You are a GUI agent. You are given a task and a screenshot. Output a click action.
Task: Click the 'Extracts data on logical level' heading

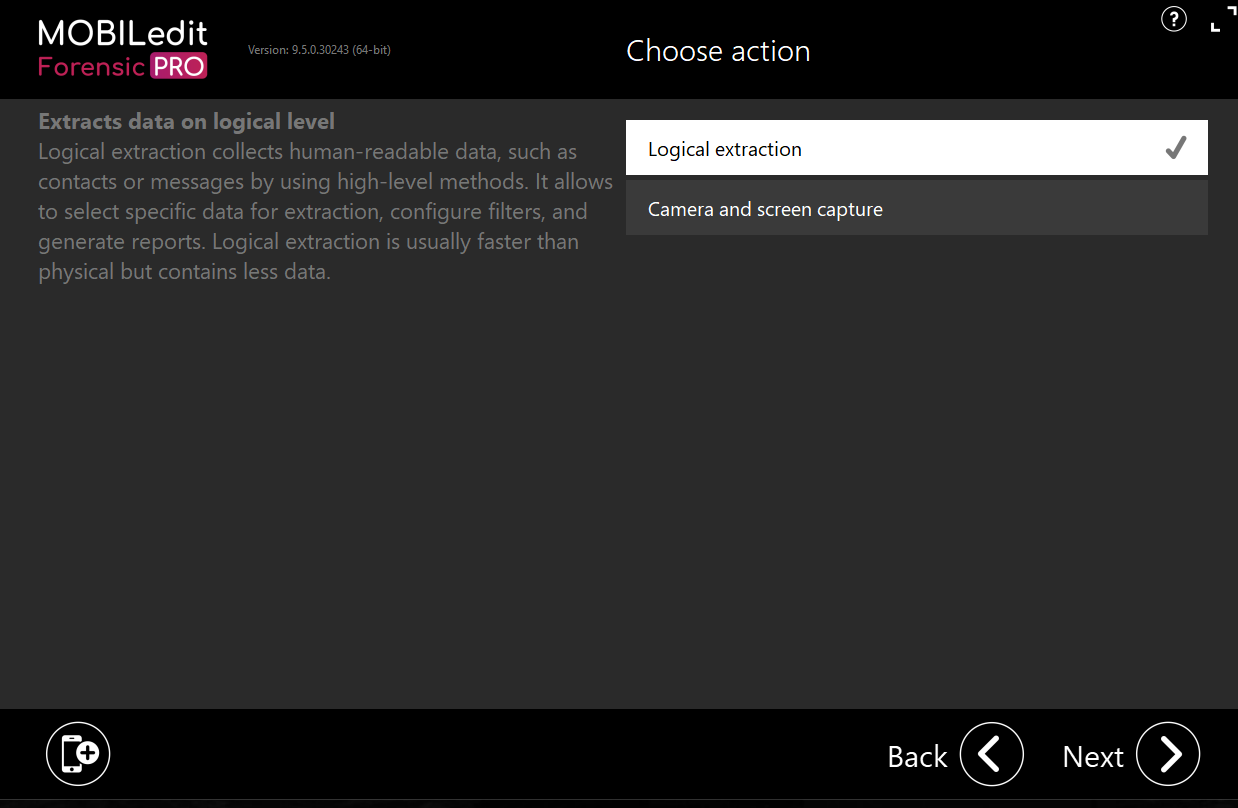(x=186, y=122)
